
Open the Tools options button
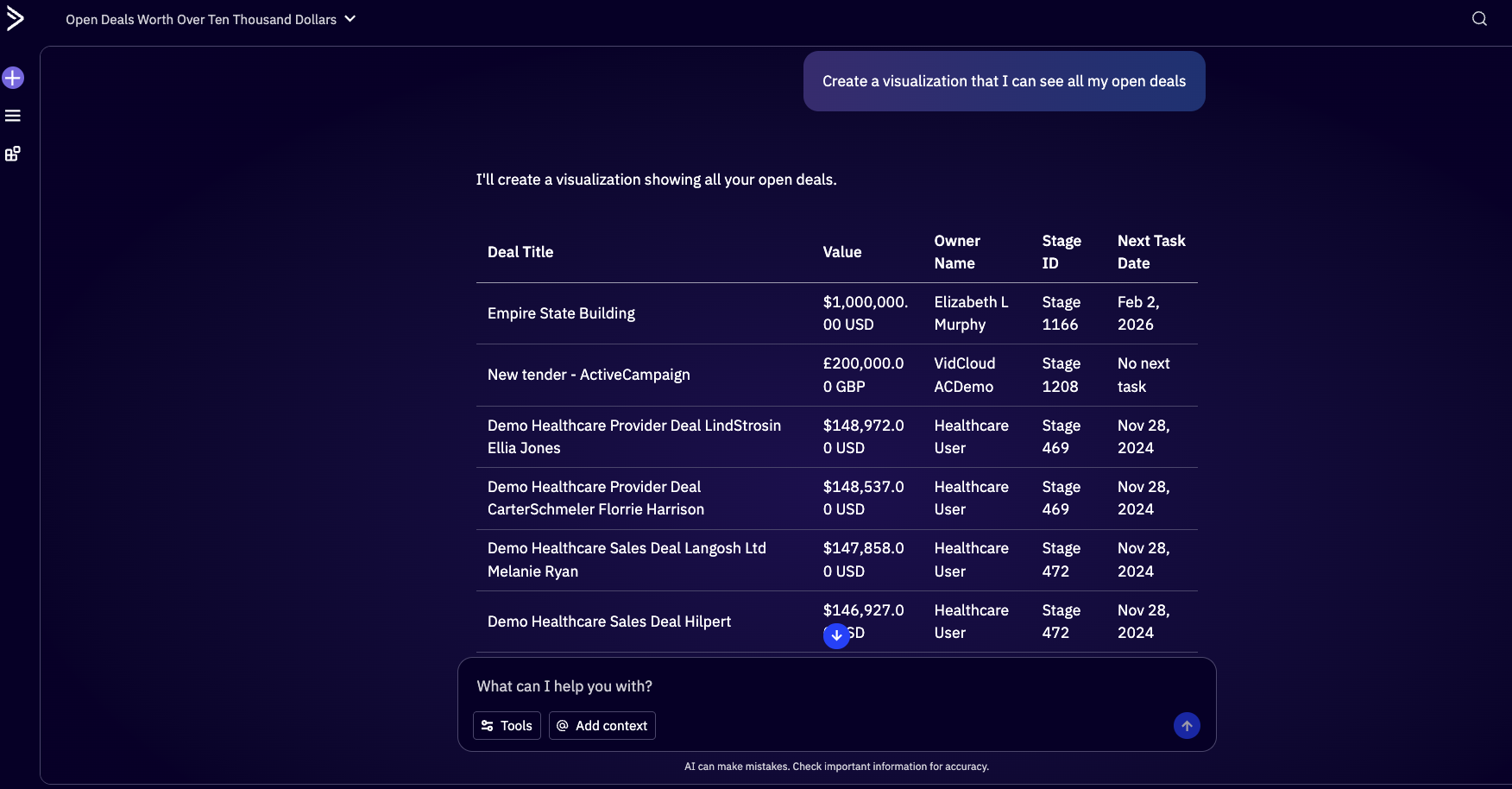tap(507, 726)
